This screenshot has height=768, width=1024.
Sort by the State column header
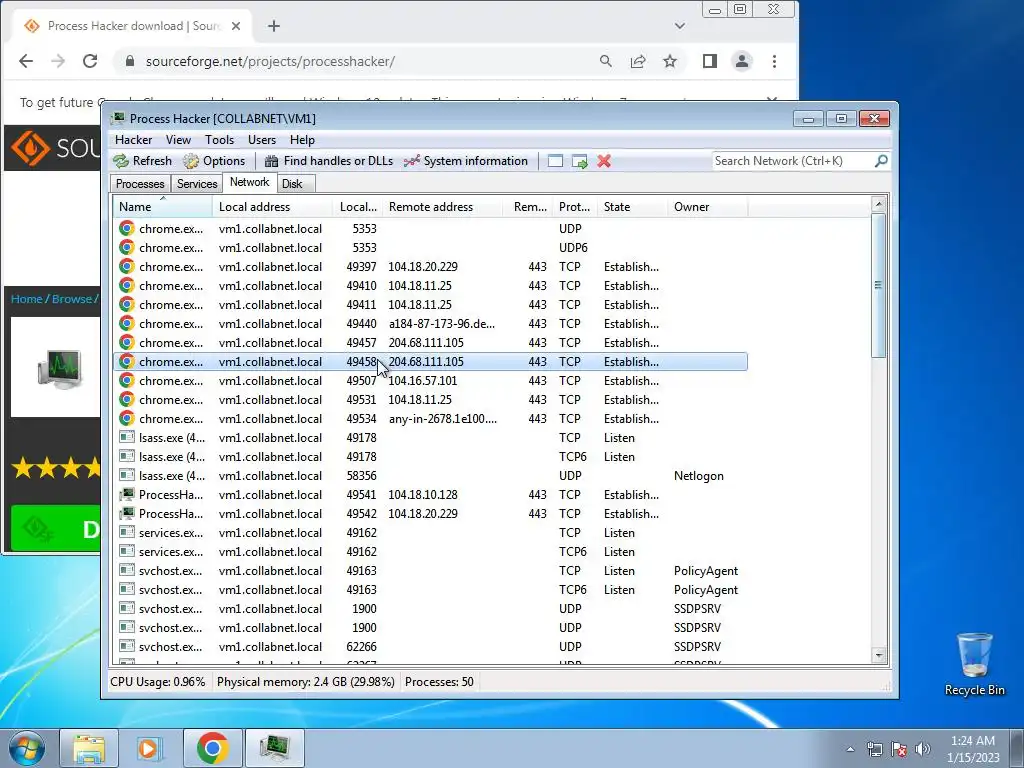[632, 206]
